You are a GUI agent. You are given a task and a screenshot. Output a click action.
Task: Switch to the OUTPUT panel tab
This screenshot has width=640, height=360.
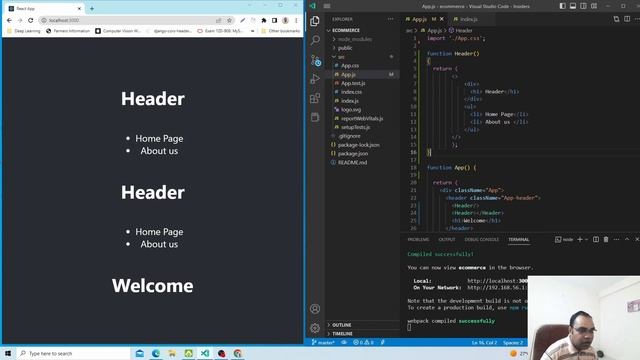pos(447,240)
